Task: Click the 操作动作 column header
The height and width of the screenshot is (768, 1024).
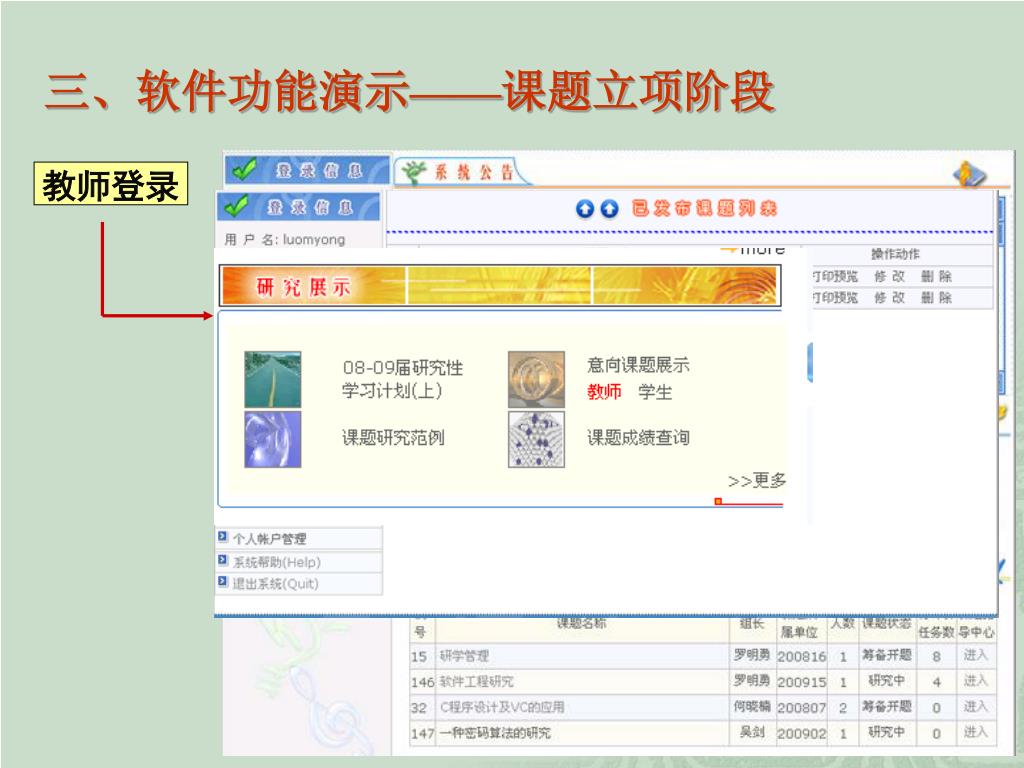Action: [895, 254]
